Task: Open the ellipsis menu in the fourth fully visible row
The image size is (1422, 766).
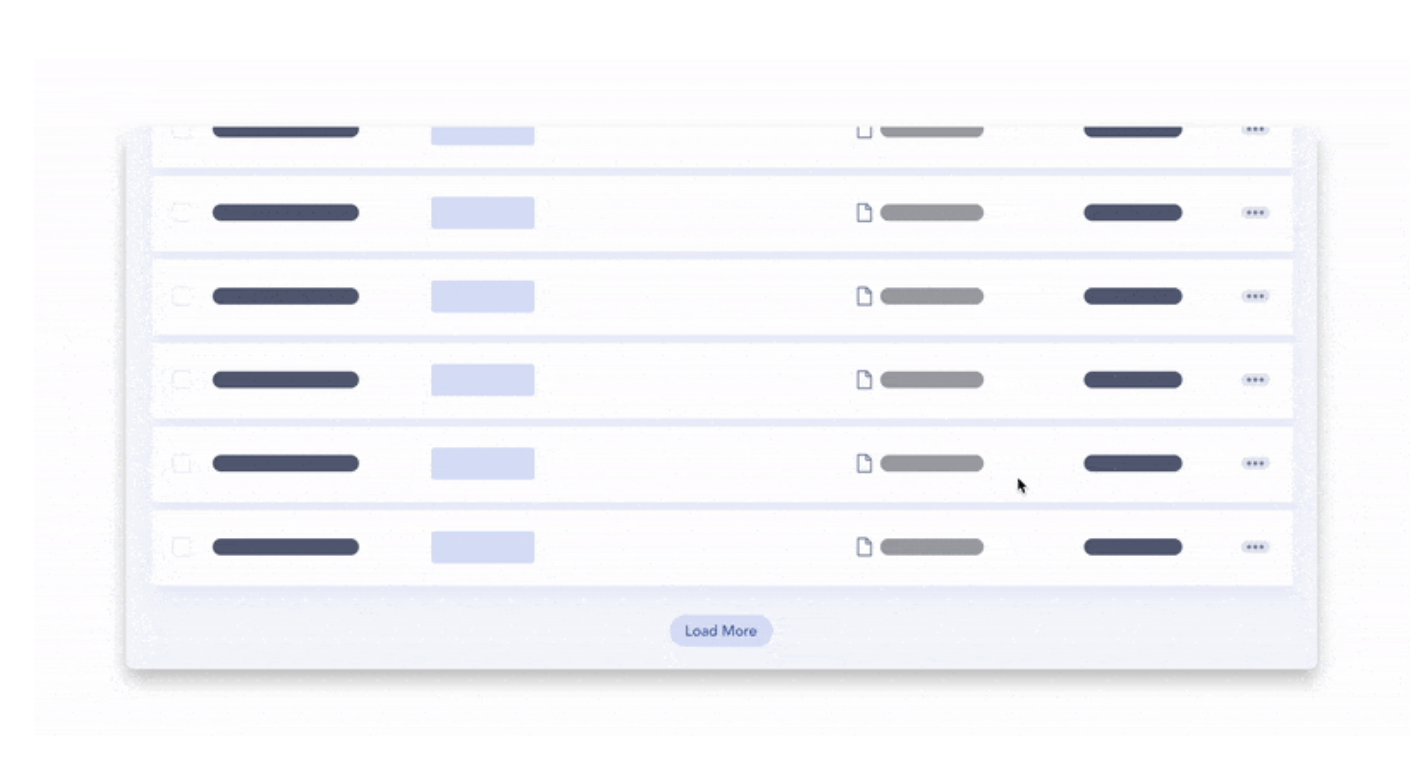Action: [x=1255, y=463]
